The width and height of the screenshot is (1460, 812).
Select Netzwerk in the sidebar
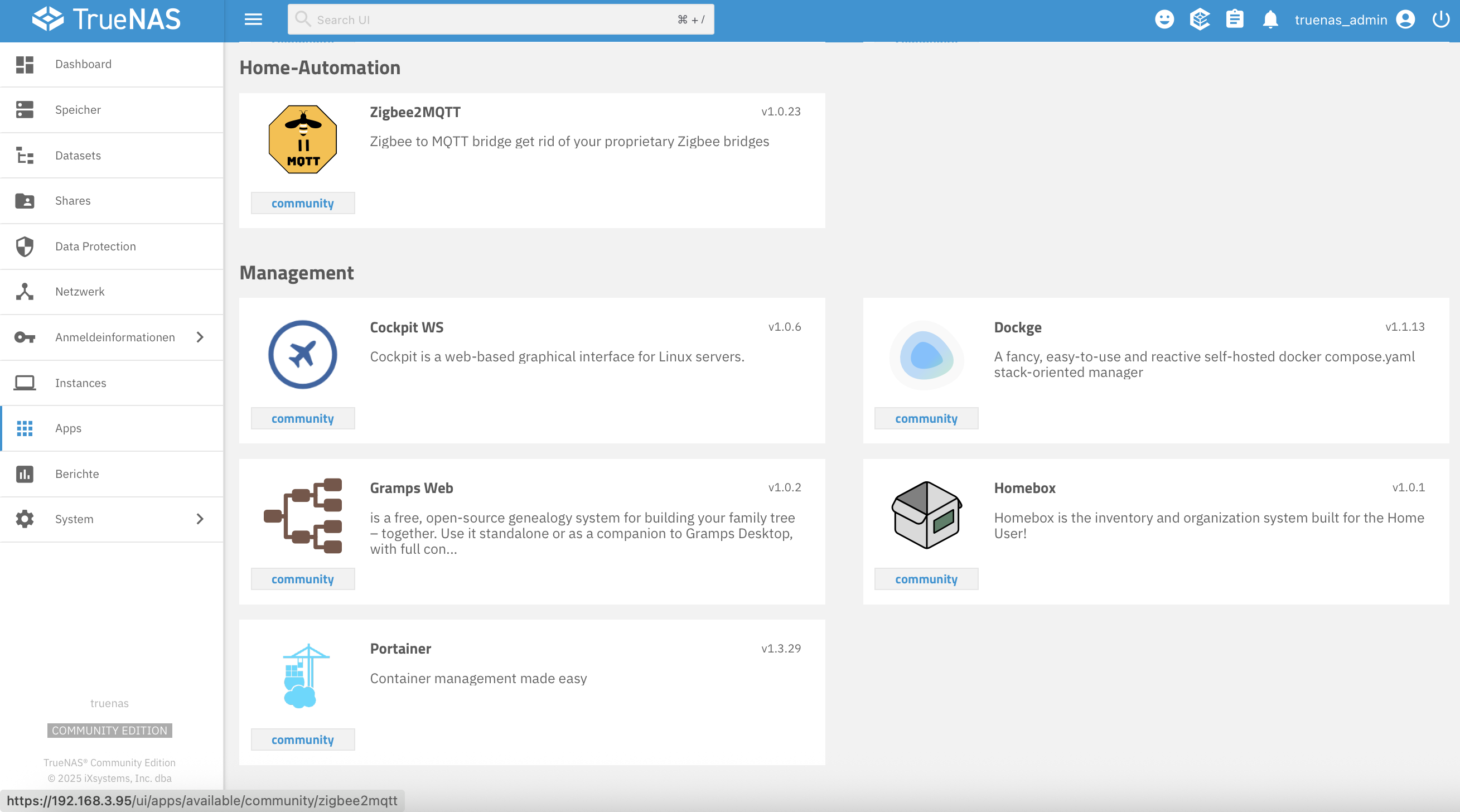(x=112, y=292)
